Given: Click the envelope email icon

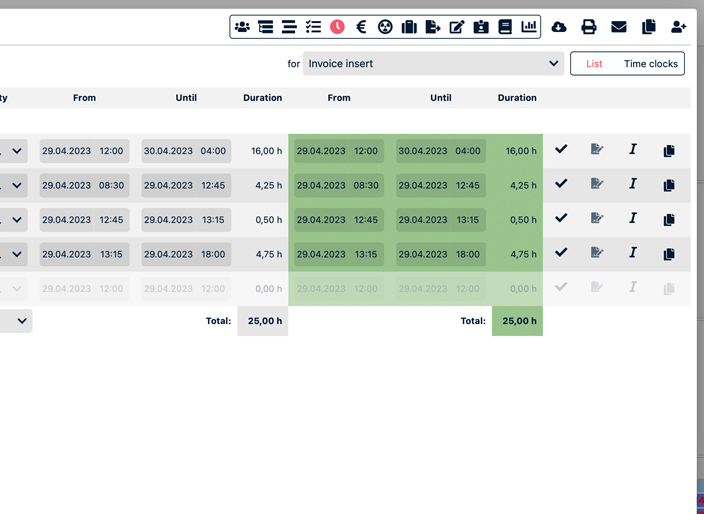Looking at the screenshot, I should tap(619, 27).
